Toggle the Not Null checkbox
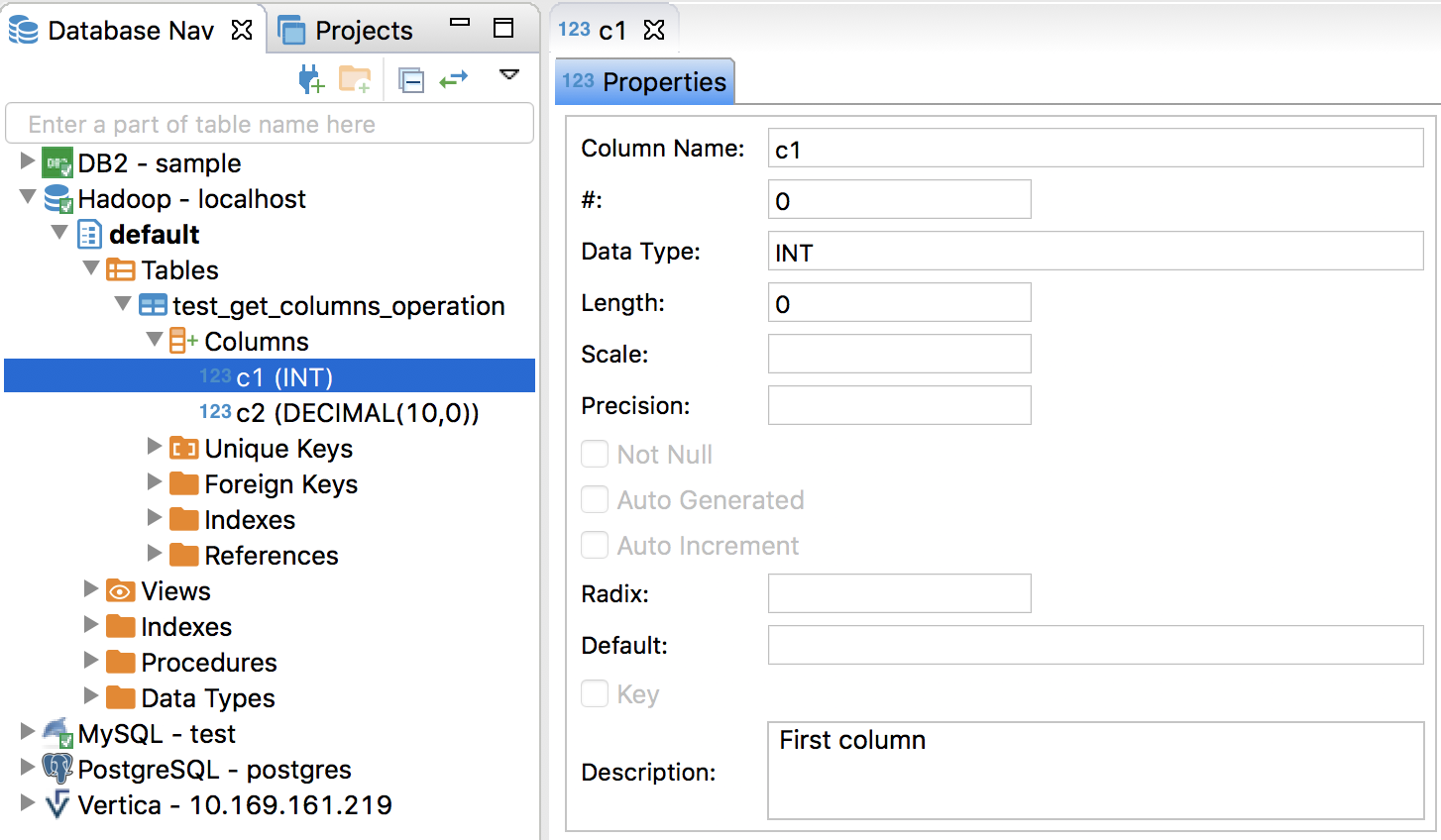The height and width of the screenshot is (840, 1441). click(x=595, y=454)
